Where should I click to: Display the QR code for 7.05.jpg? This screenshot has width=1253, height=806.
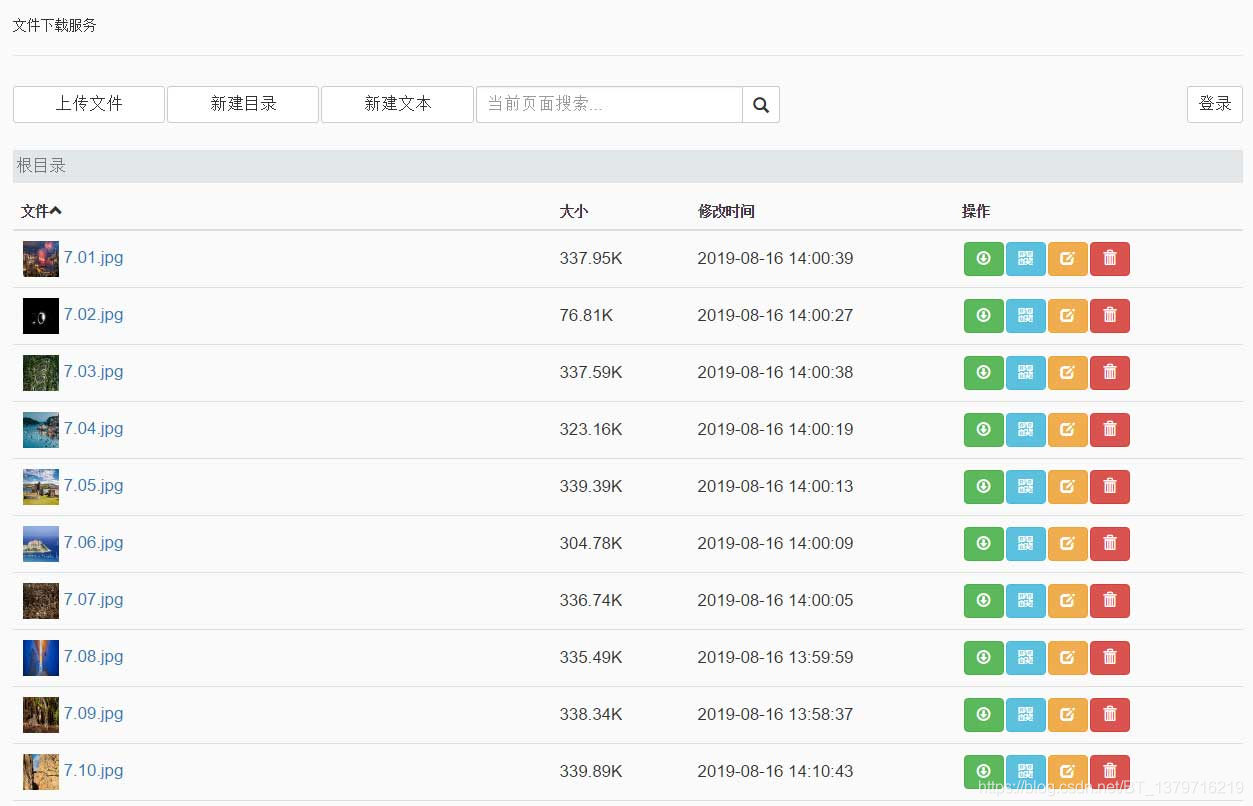click(1026, 486)
